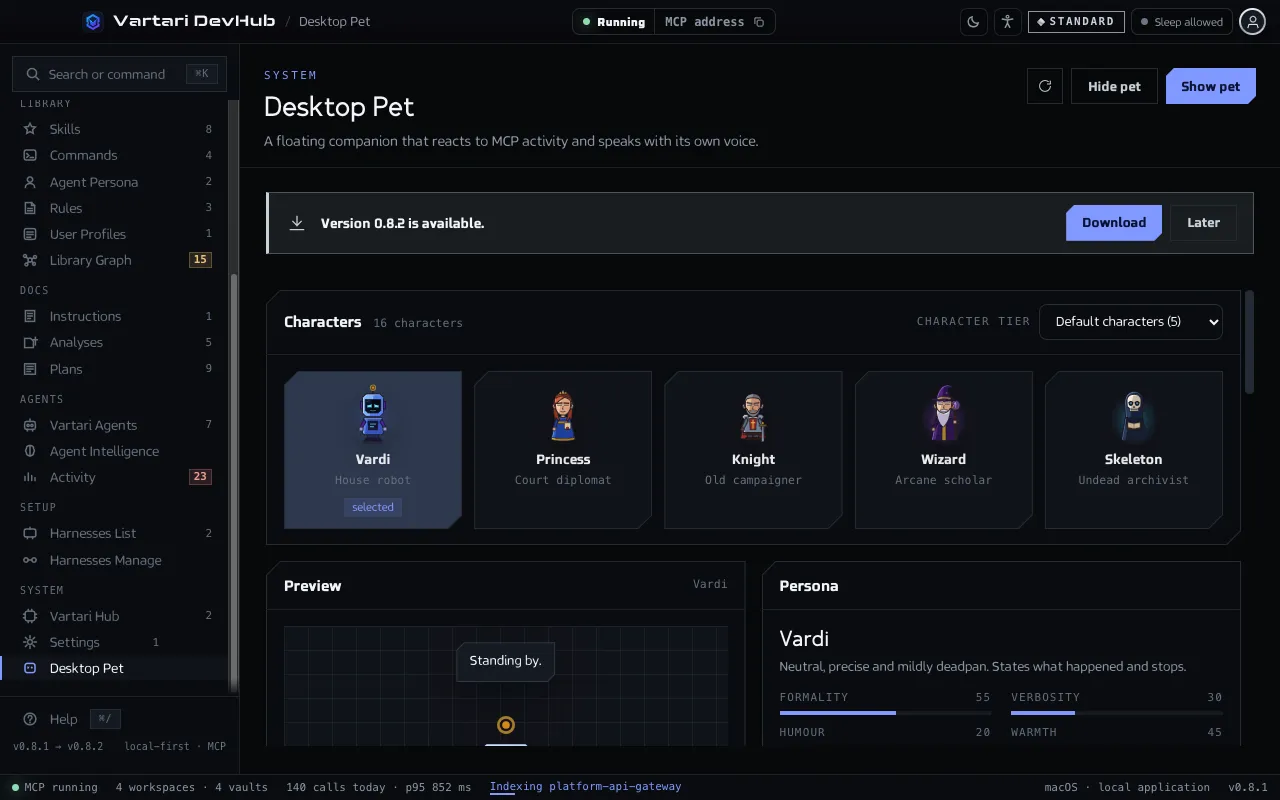This screenshot has height=800, width=1280.
Task: Click the Settings gear icon in the sidebar
Action: 30,642
